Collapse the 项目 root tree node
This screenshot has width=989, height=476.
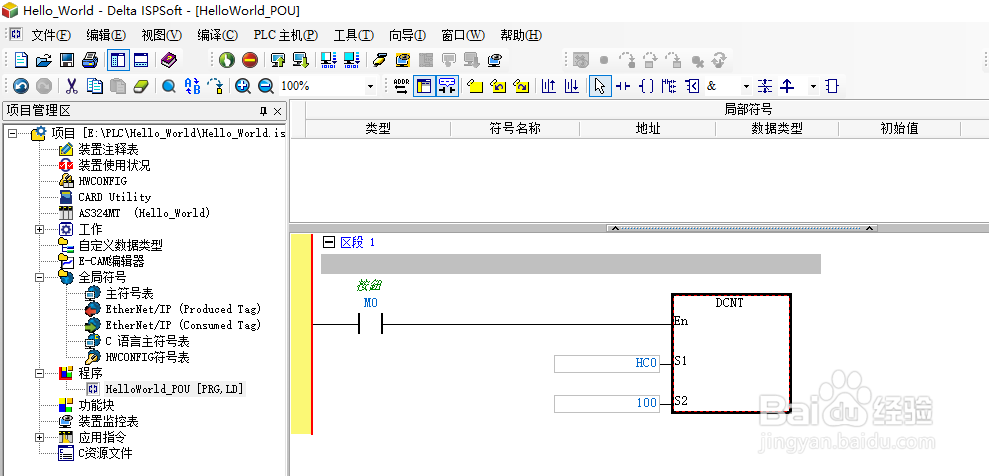pyautogui.click(x=12, y=134)
